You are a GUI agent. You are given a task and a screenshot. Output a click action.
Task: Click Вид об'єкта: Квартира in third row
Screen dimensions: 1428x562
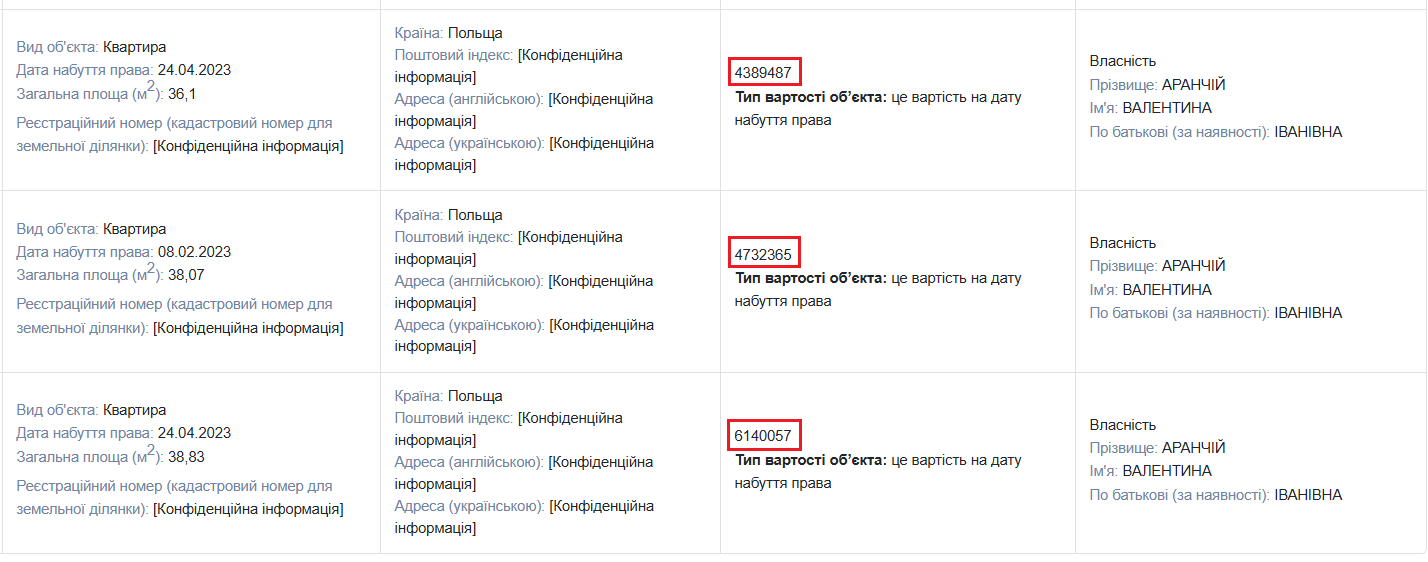pyautogui.click(x=91, y=410)
